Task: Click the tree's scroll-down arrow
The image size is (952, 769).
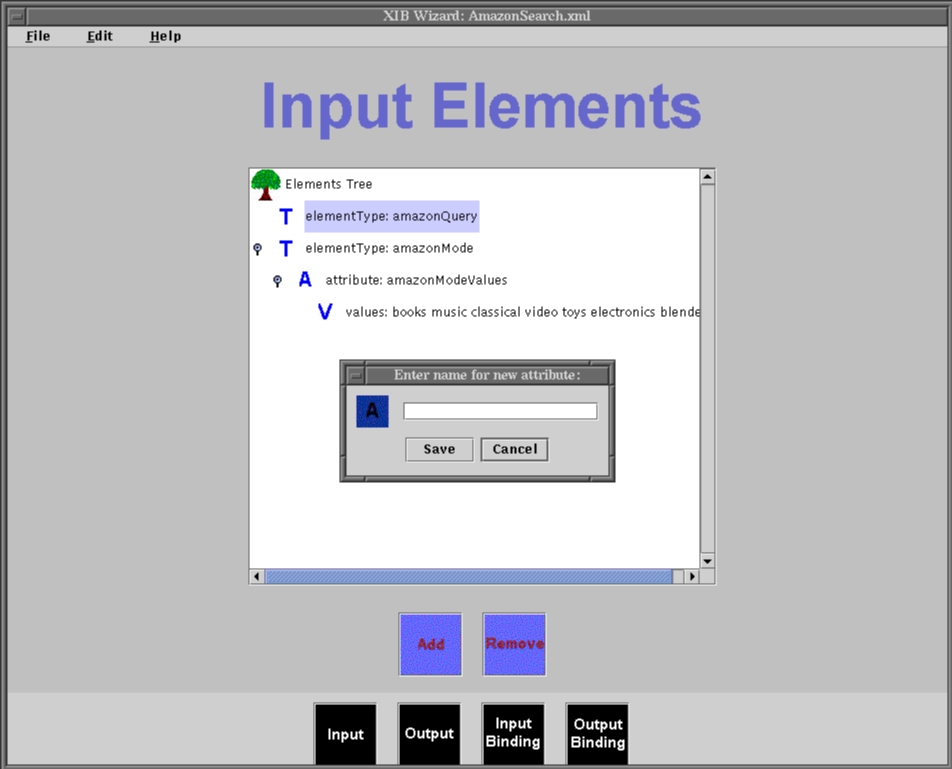Action: coord(707,561)
